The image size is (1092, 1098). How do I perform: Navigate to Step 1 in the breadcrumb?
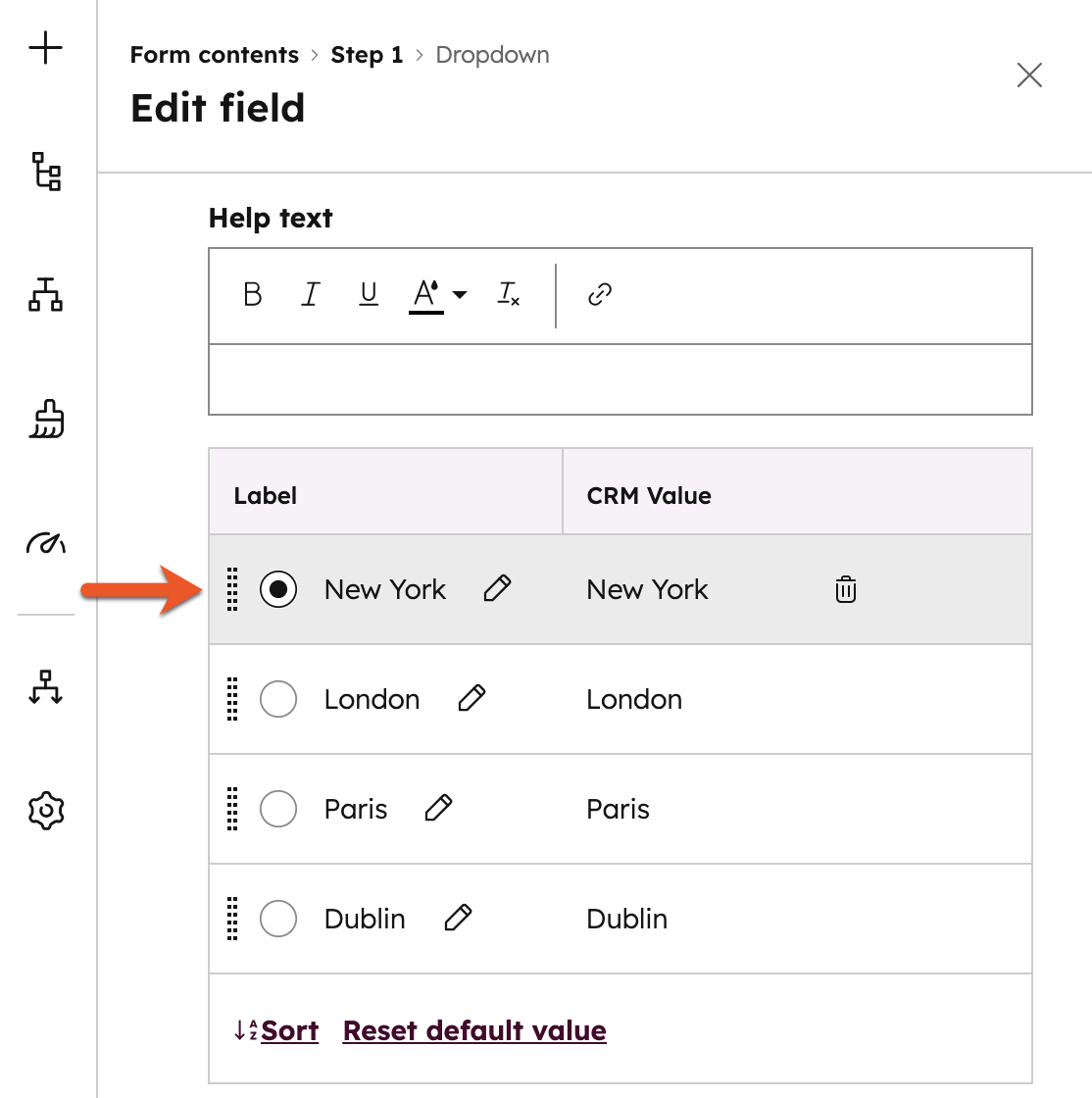pyautogui.click(x=367, y=55)
